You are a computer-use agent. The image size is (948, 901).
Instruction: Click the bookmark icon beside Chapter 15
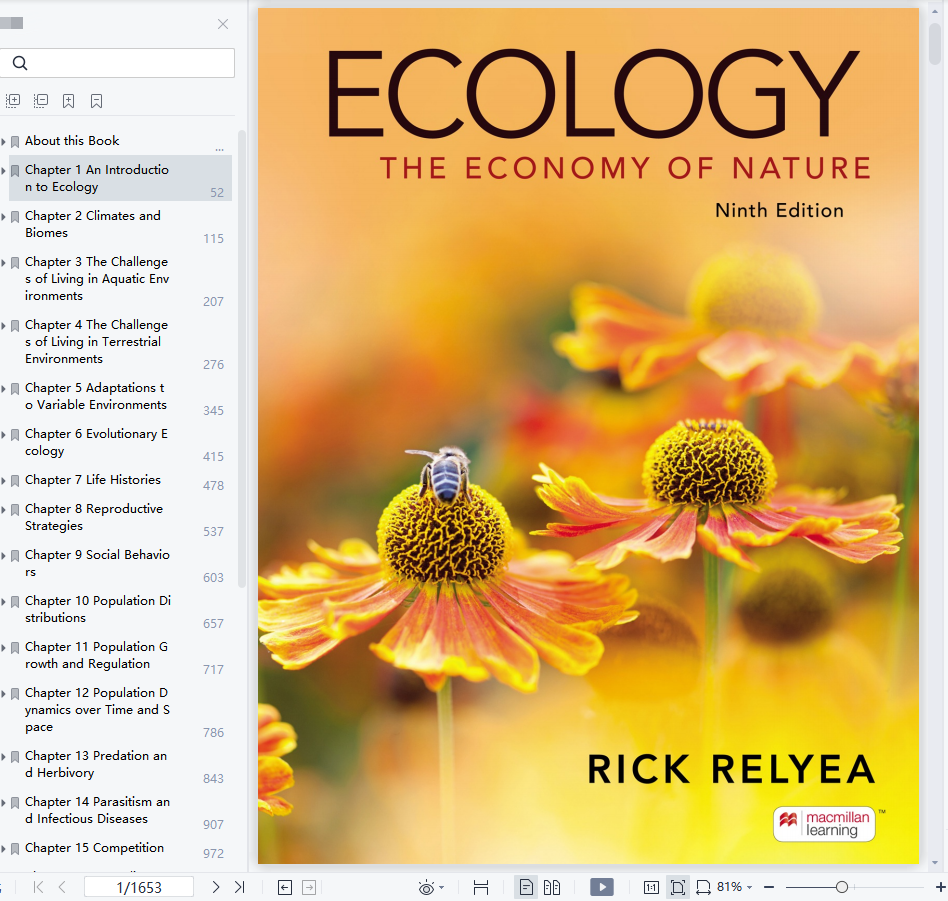point(15,849)
